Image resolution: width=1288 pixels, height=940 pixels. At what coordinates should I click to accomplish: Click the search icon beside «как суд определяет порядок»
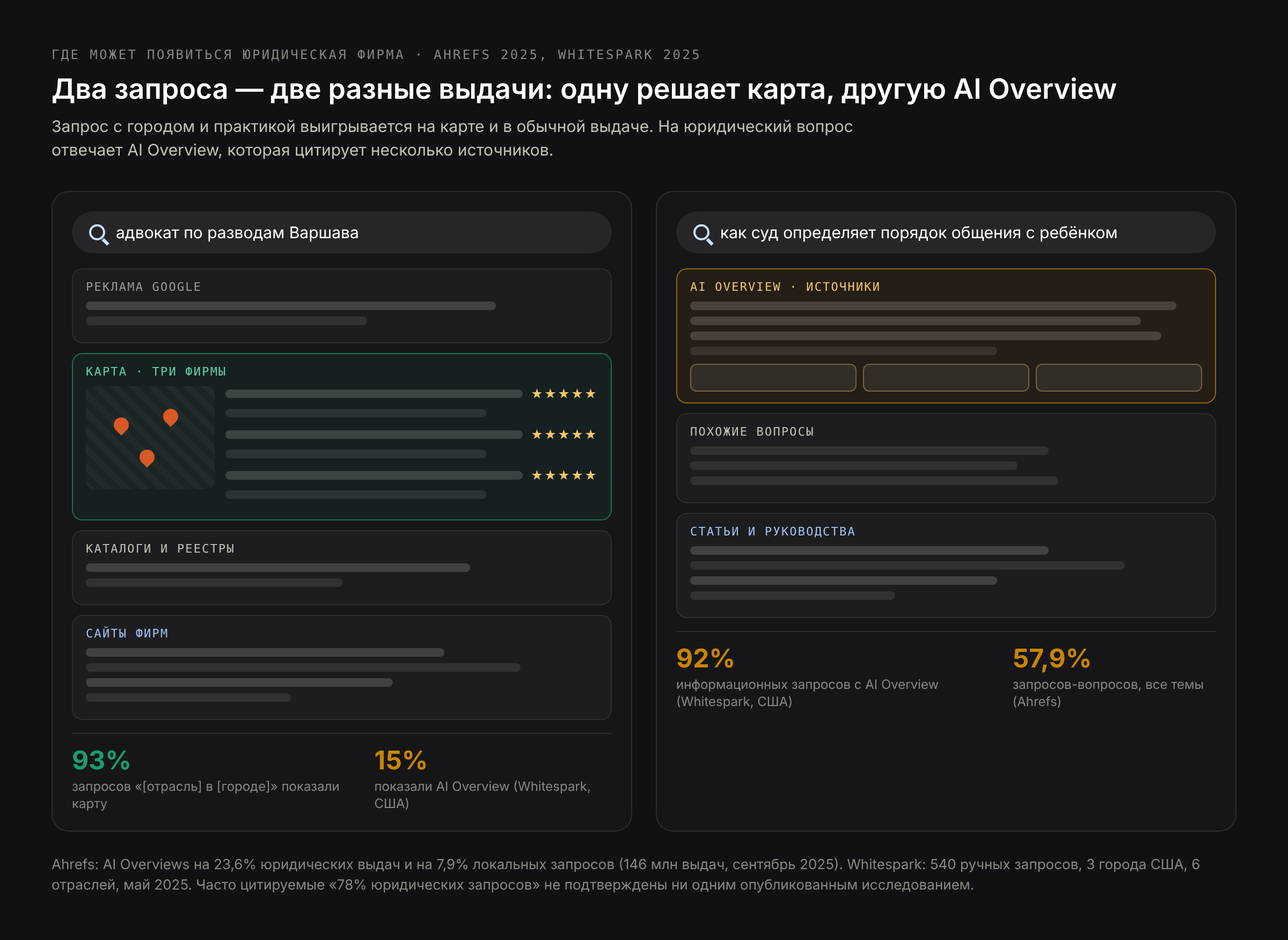703,234
